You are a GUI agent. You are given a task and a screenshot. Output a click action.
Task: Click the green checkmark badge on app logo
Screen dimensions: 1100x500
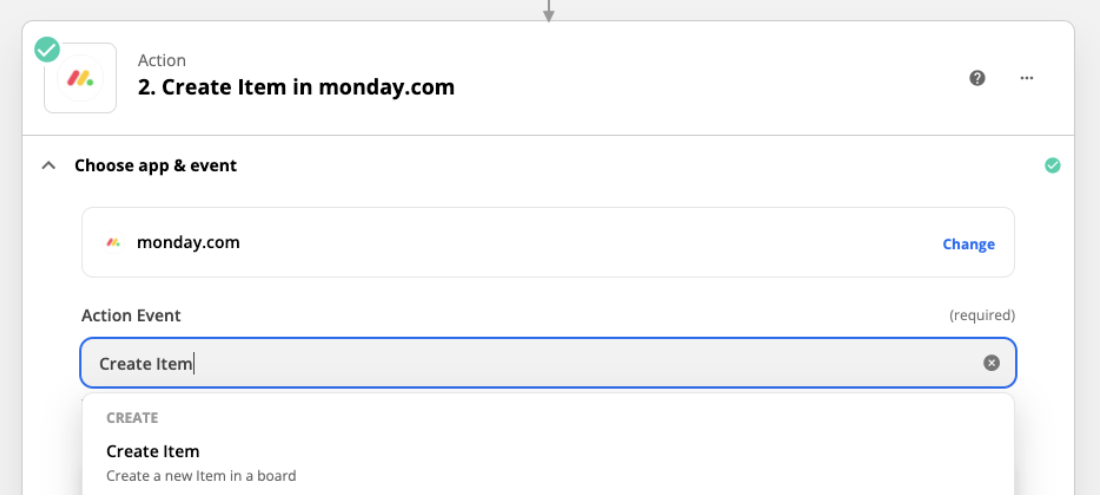point(47,50)
